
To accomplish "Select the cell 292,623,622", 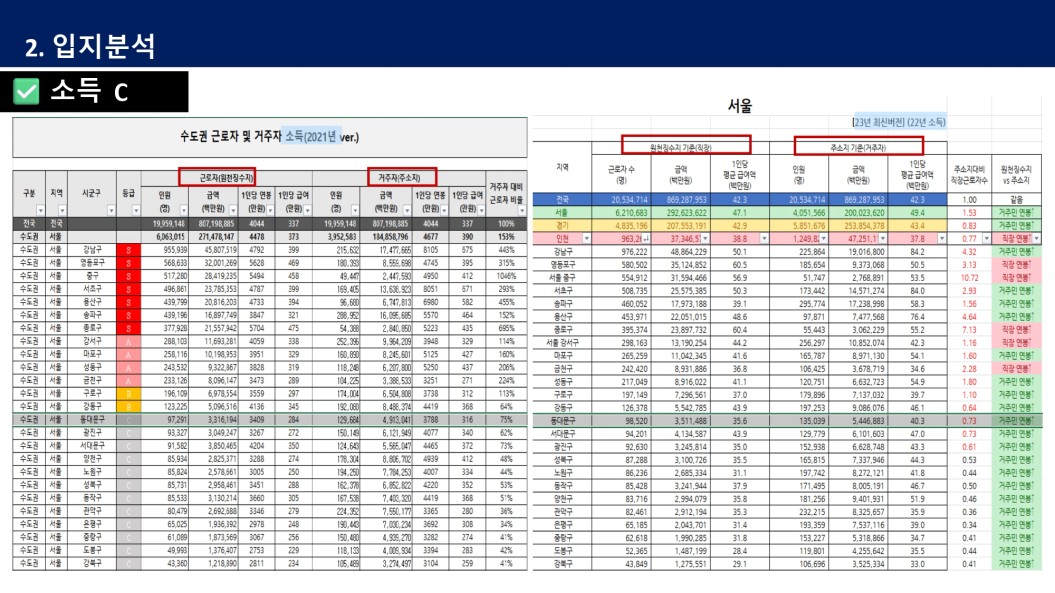I will [x=681, y=213].
